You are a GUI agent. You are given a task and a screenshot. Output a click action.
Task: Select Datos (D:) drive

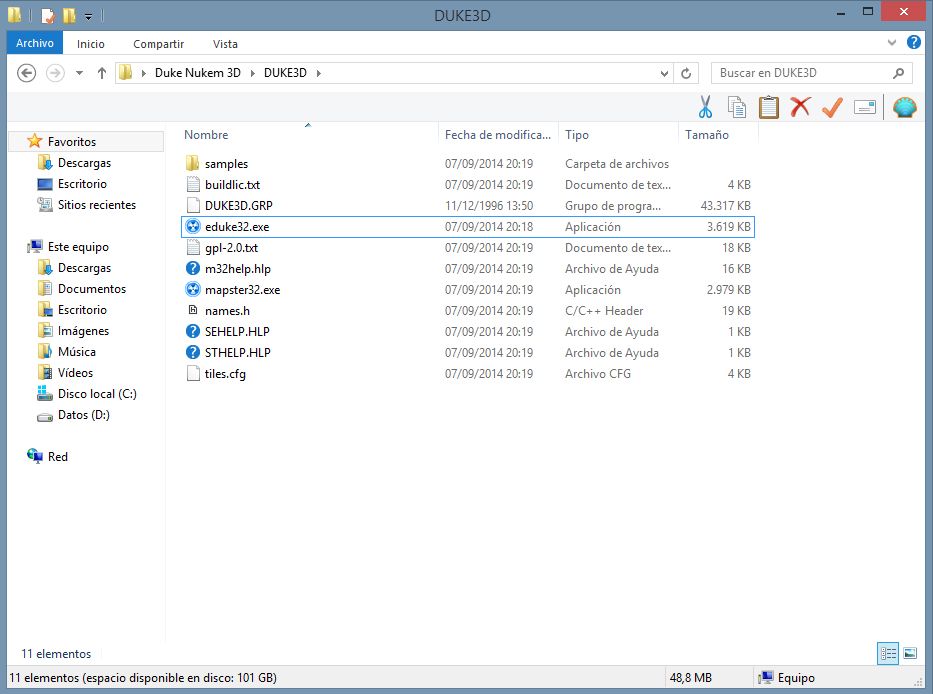tap(83, 415)
